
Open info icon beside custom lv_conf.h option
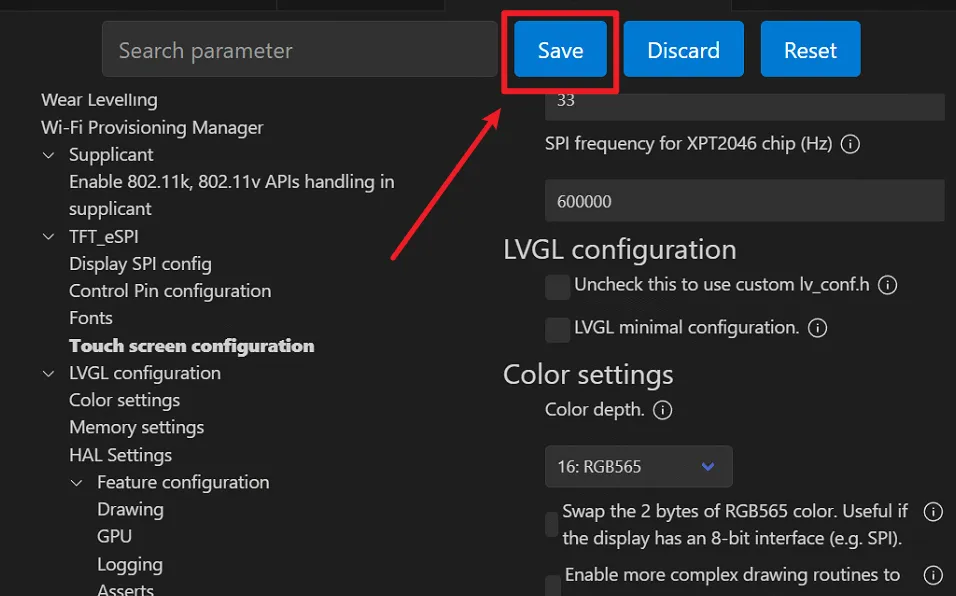point(887,285)
